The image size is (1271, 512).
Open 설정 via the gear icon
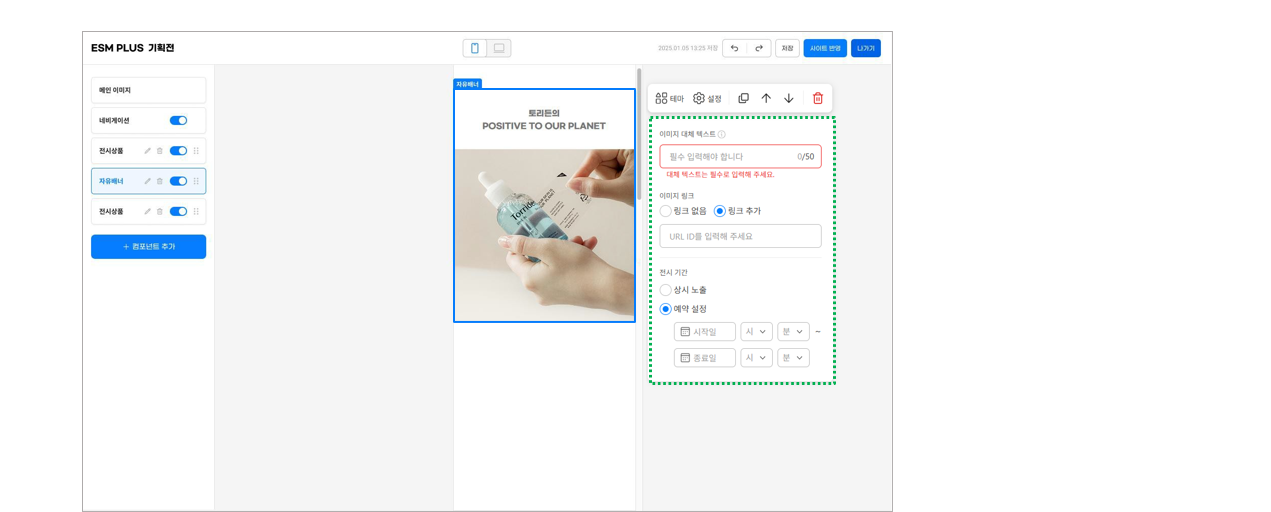(707, 98)
